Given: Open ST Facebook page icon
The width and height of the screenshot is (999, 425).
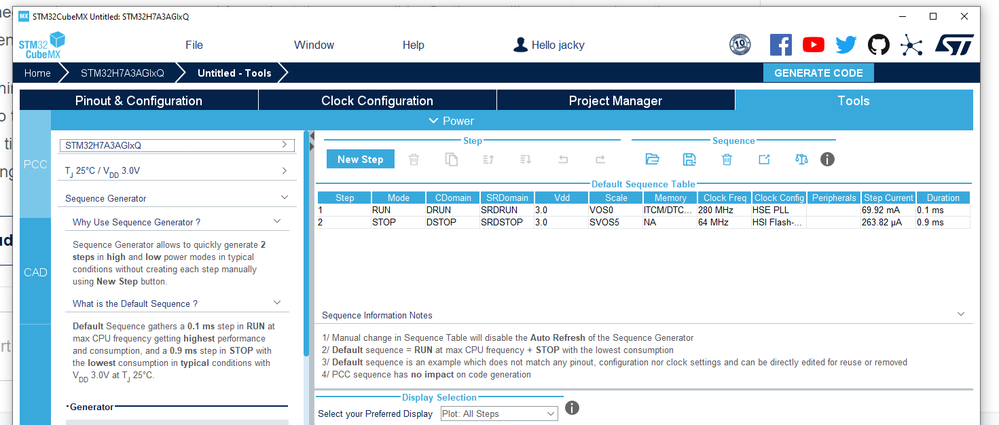Looking at the screenshot, I should coord(780,45).
